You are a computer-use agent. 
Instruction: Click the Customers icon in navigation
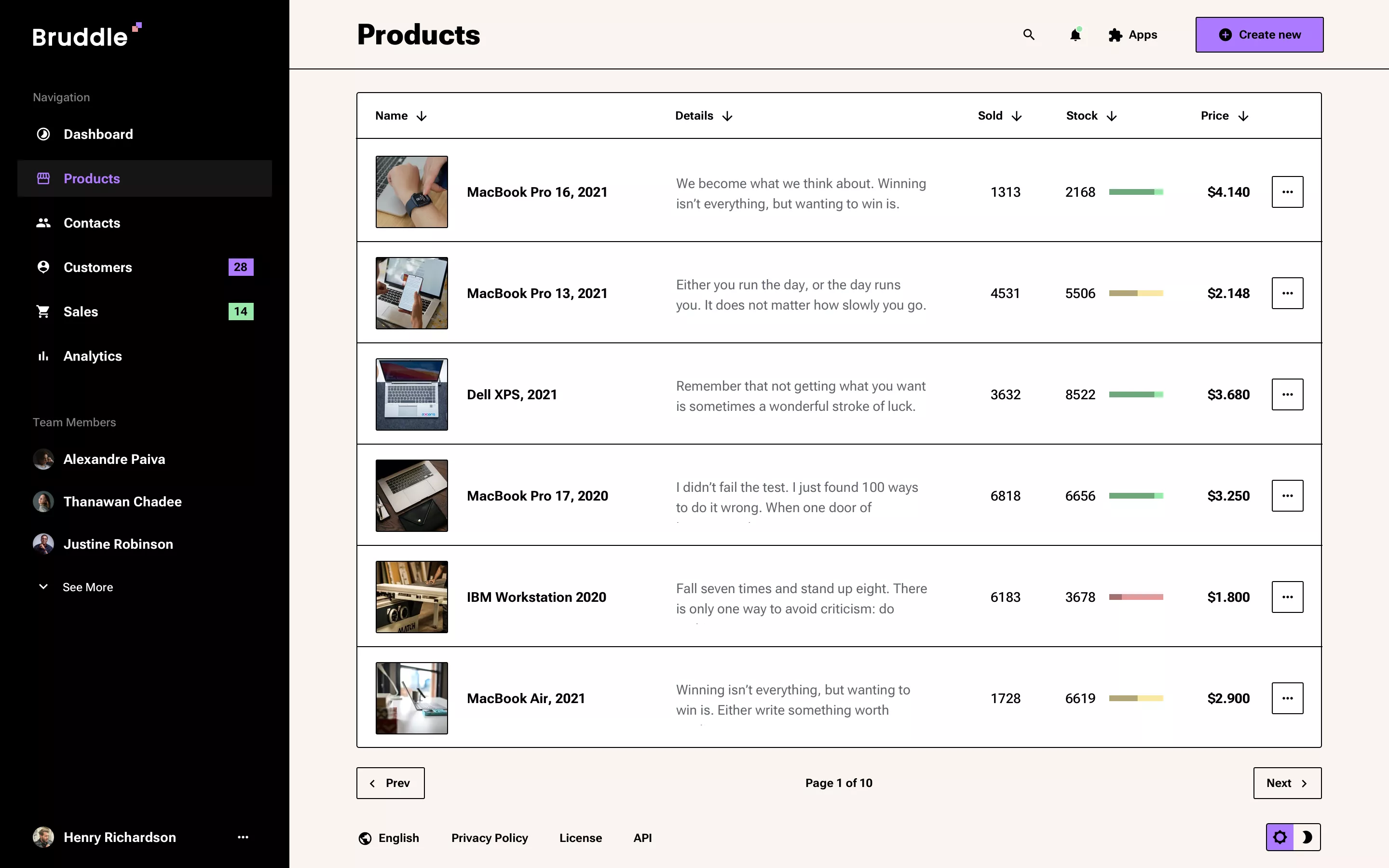(43, 266)
